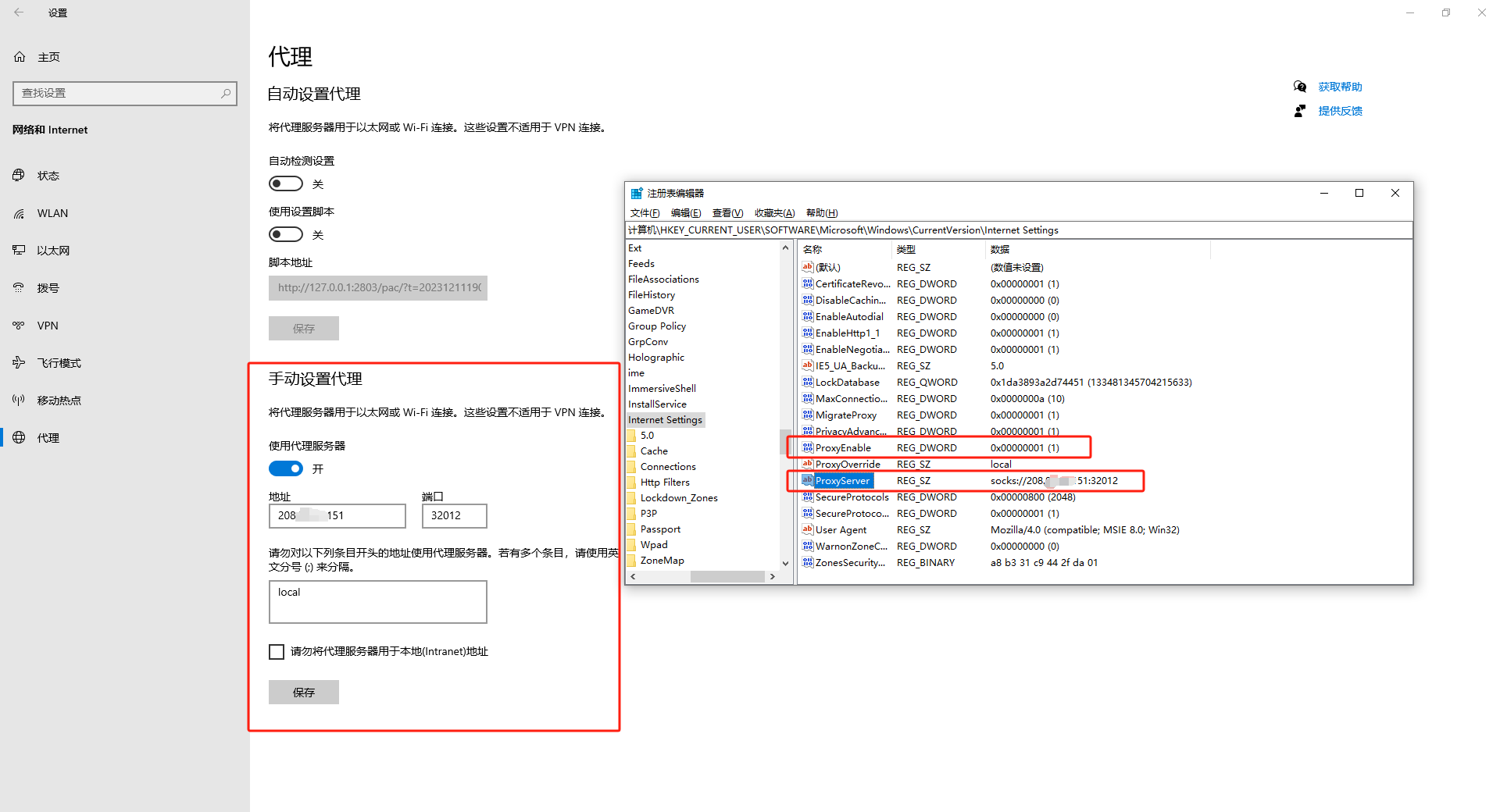Open the Status page from the sidebar
Image resolution: width=1500 pixels, height=812 pixels.
(48, 176)
